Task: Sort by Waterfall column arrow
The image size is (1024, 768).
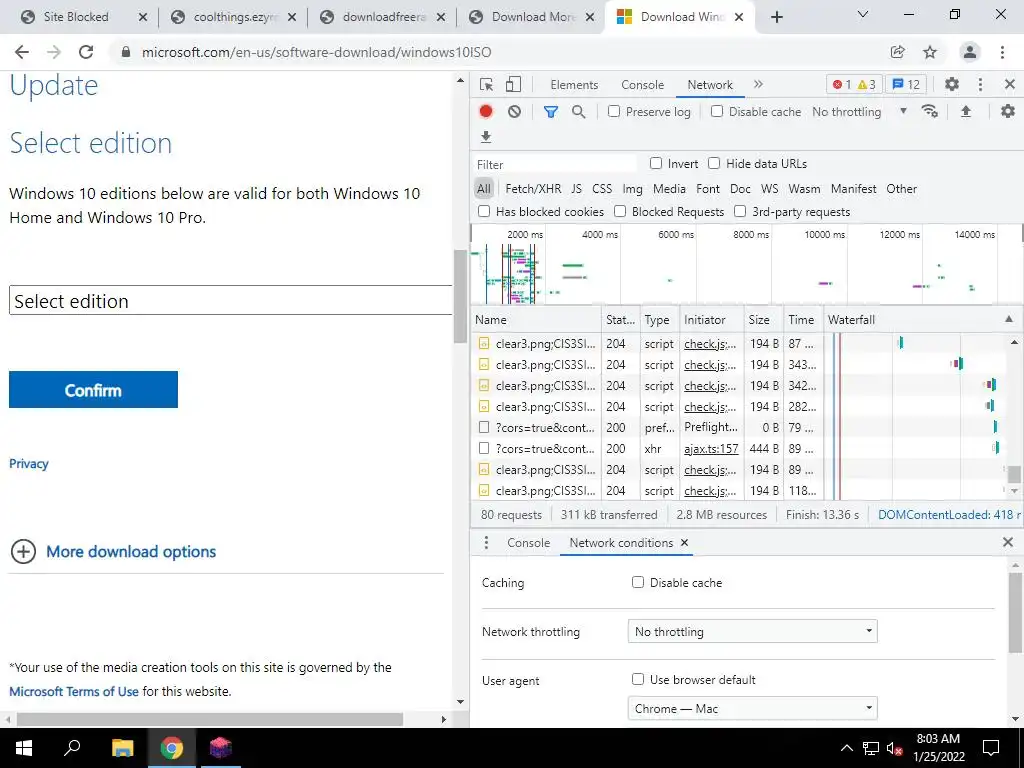Action: pos(1009,319)
